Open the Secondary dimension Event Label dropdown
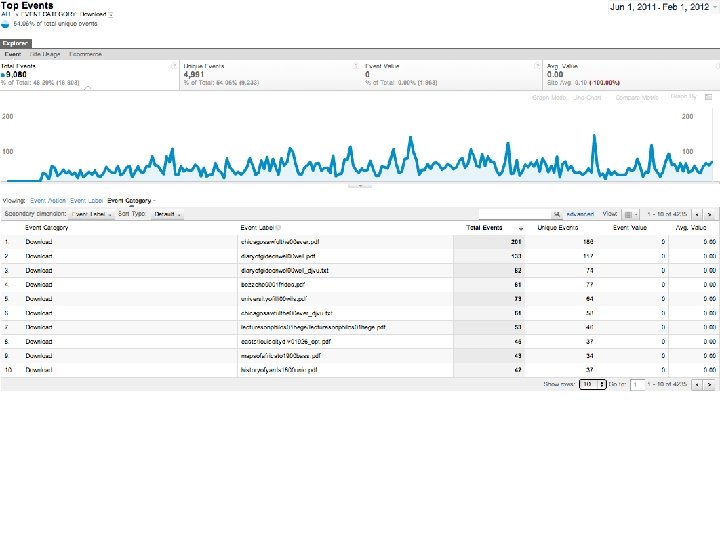The height and width of the screenshot is (540, 720). 92,214
